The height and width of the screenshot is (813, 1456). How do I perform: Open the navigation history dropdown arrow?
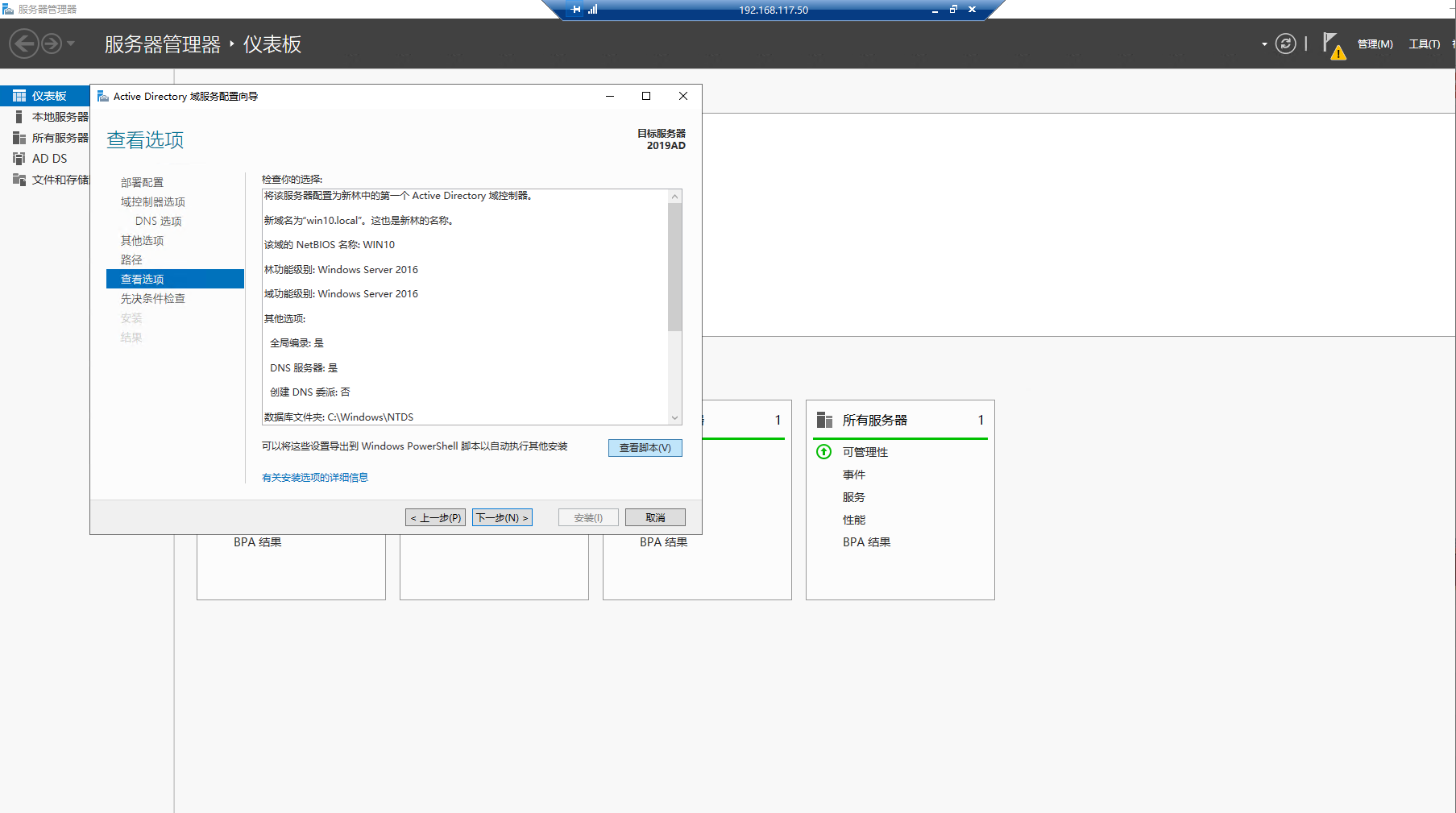point(71,44)
